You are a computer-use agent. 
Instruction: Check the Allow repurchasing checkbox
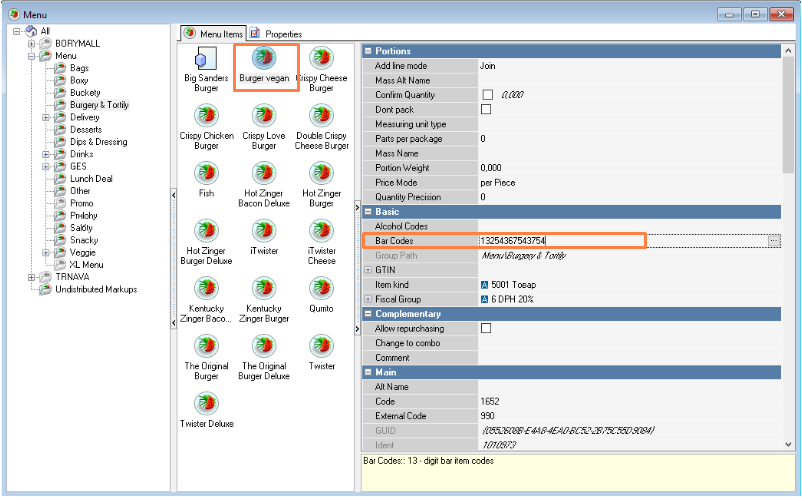487,328
